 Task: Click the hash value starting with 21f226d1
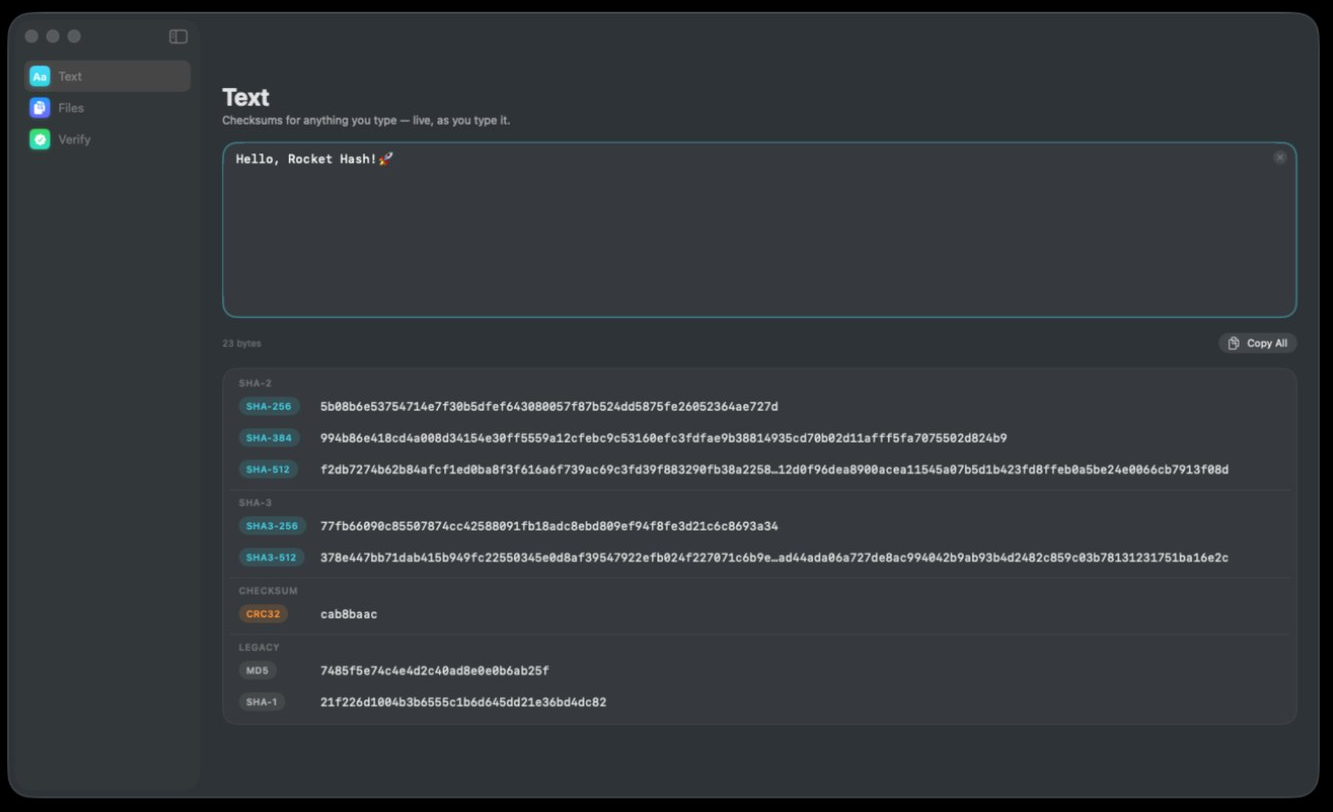point(463,702)
